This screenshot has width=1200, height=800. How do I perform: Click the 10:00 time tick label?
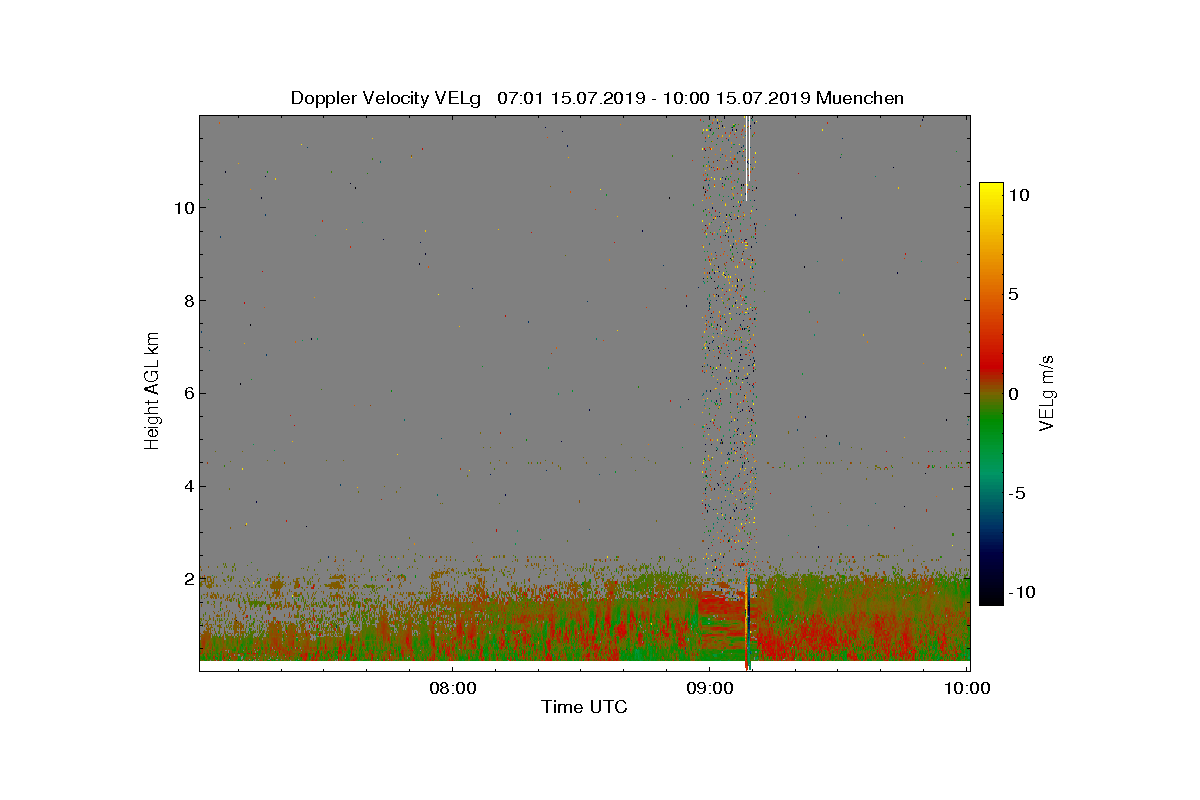[x=967, y=688]
